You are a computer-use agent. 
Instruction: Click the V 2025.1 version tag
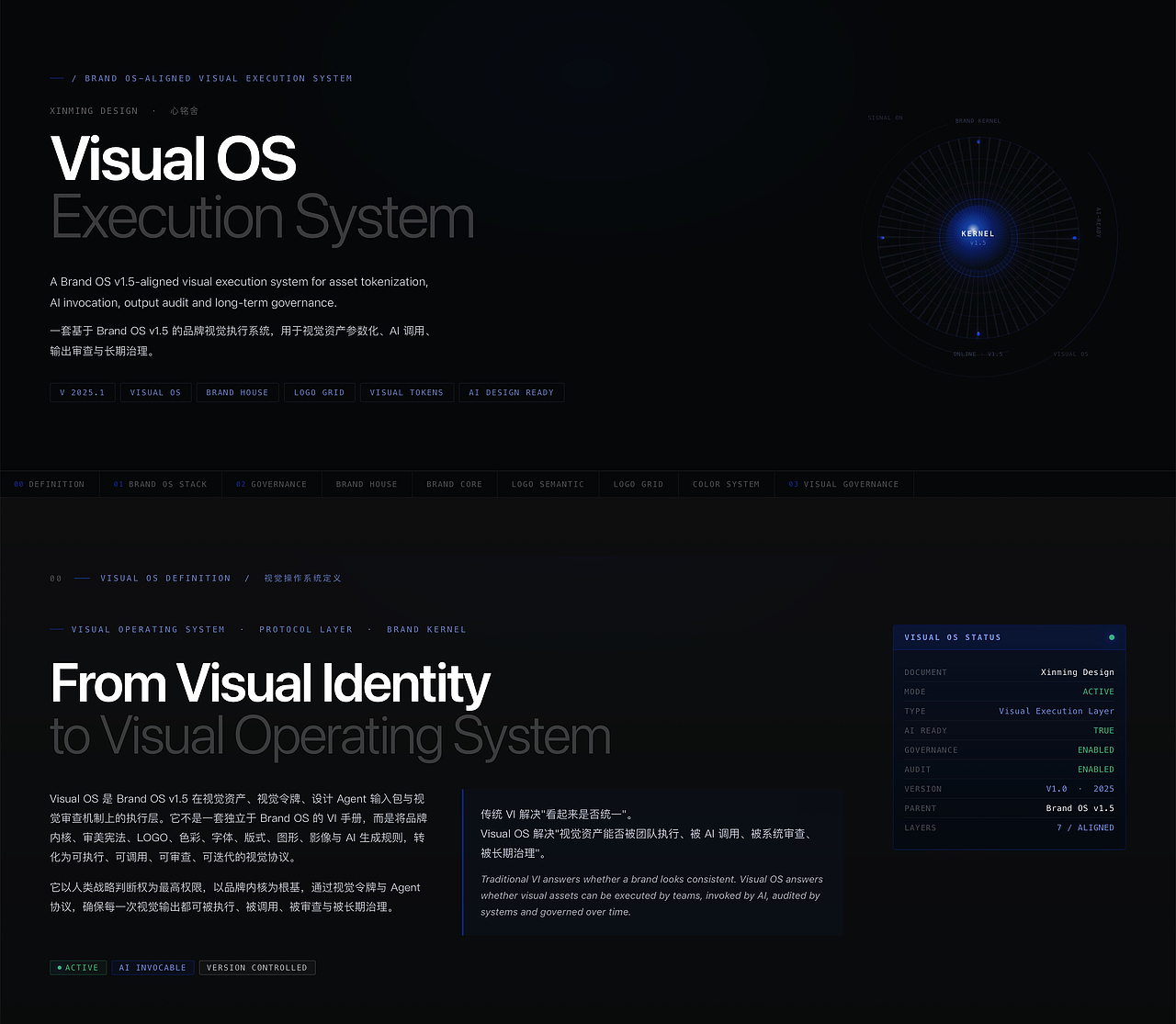[x=82, y=392]
